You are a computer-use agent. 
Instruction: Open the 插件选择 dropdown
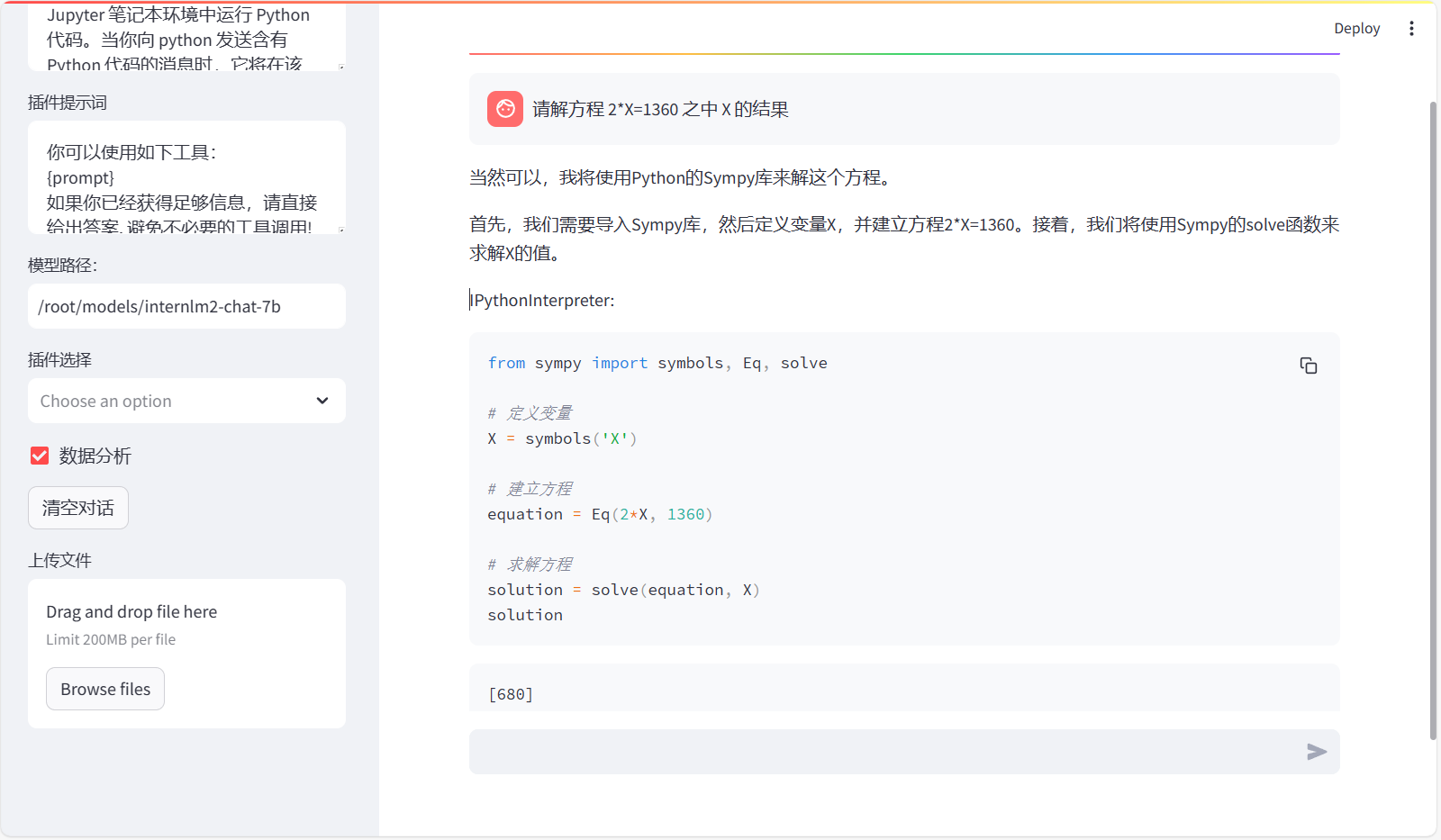coord(171,402)
